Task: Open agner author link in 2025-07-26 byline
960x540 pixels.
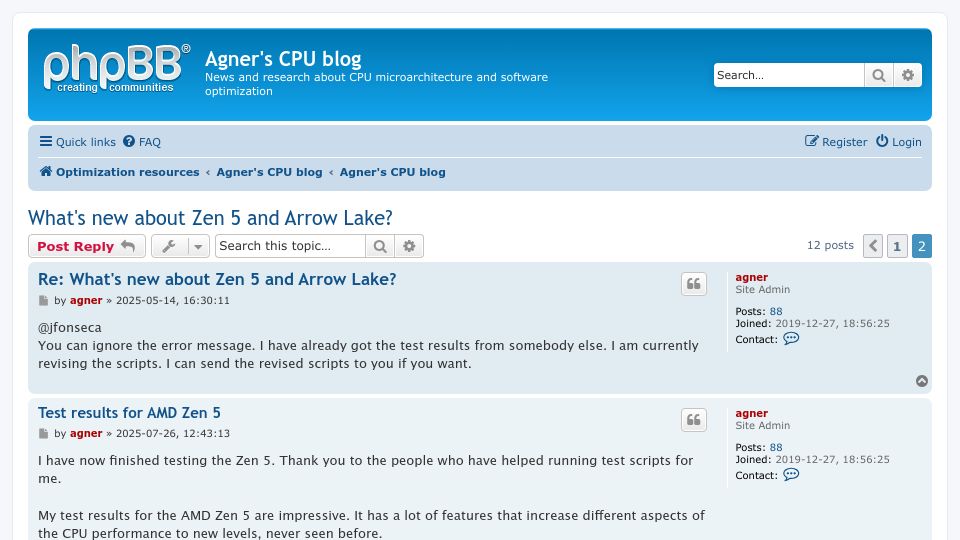Action: tap(86, 433)
